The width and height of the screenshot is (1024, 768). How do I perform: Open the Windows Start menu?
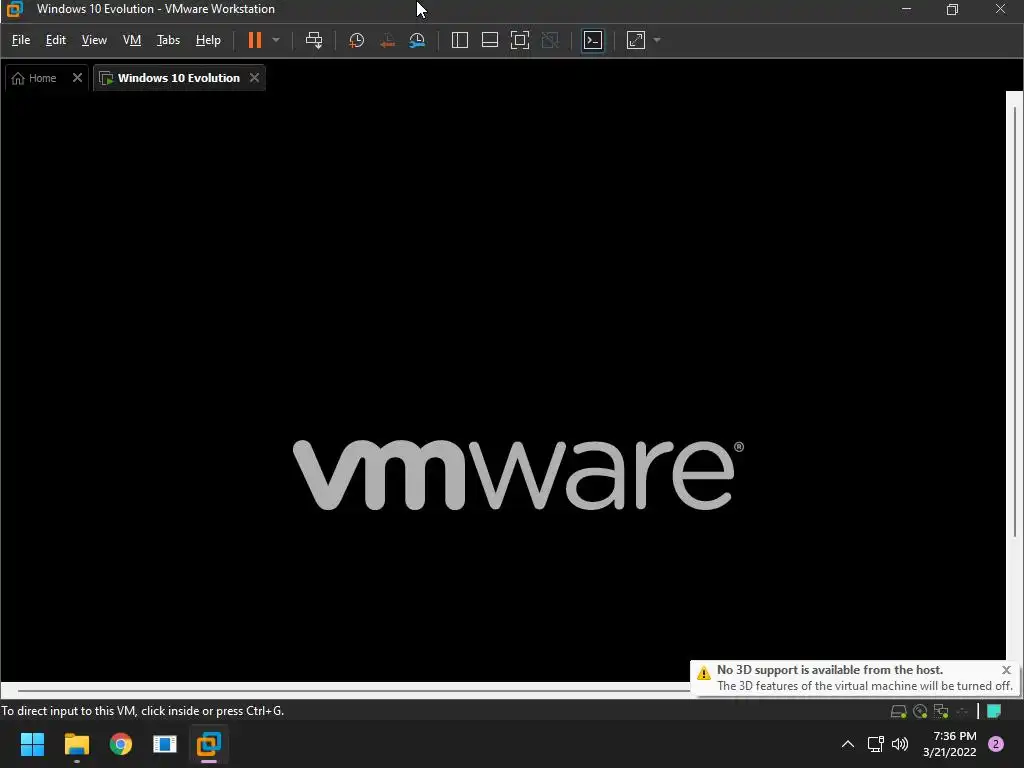(32, 744)
